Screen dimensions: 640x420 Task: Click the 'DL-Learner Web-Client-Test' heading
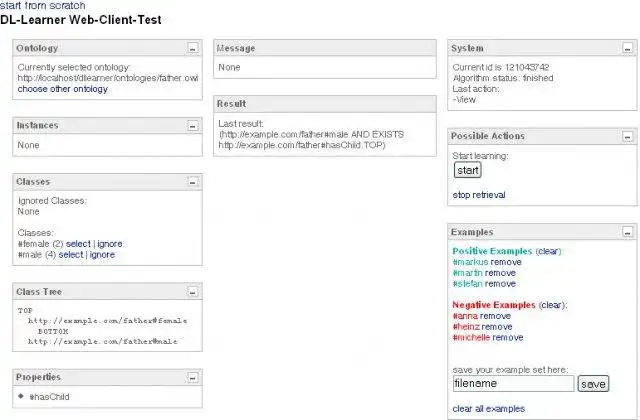click(x=81, y=20)
